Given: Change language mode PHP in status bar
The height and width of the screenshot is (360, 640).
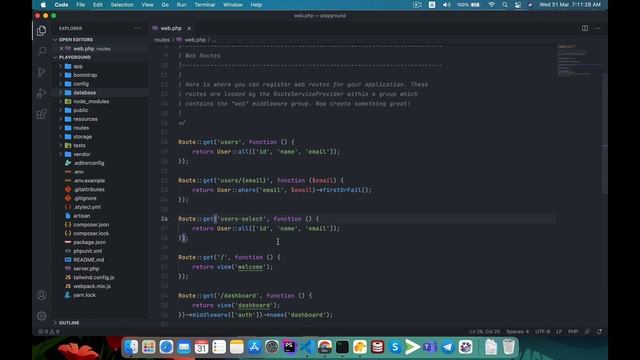Looking at the screenshot, I should (x=573, y=331).
